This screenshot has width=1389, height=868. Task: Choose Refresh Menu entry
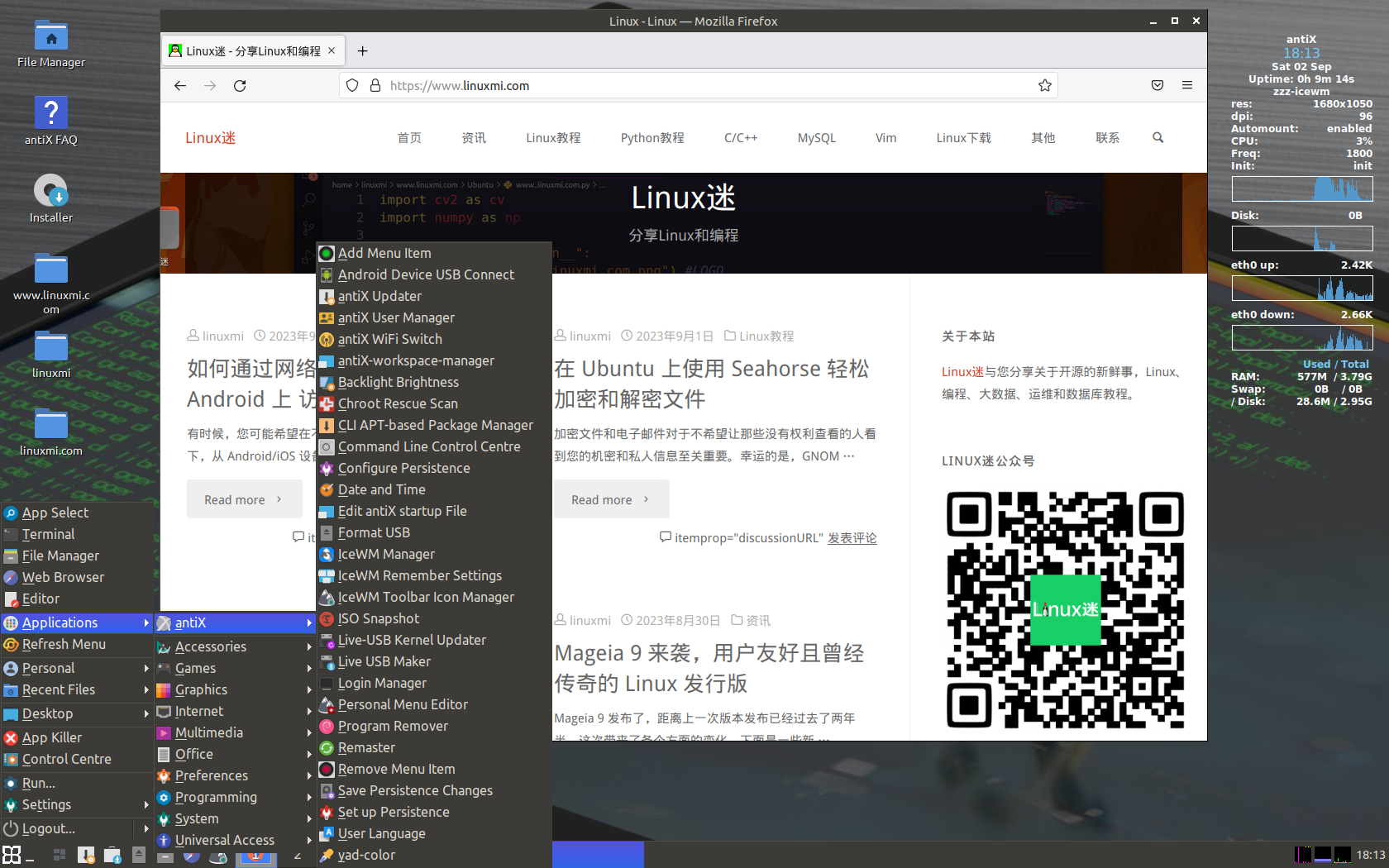pyautogui.click(x=77, y=644)
